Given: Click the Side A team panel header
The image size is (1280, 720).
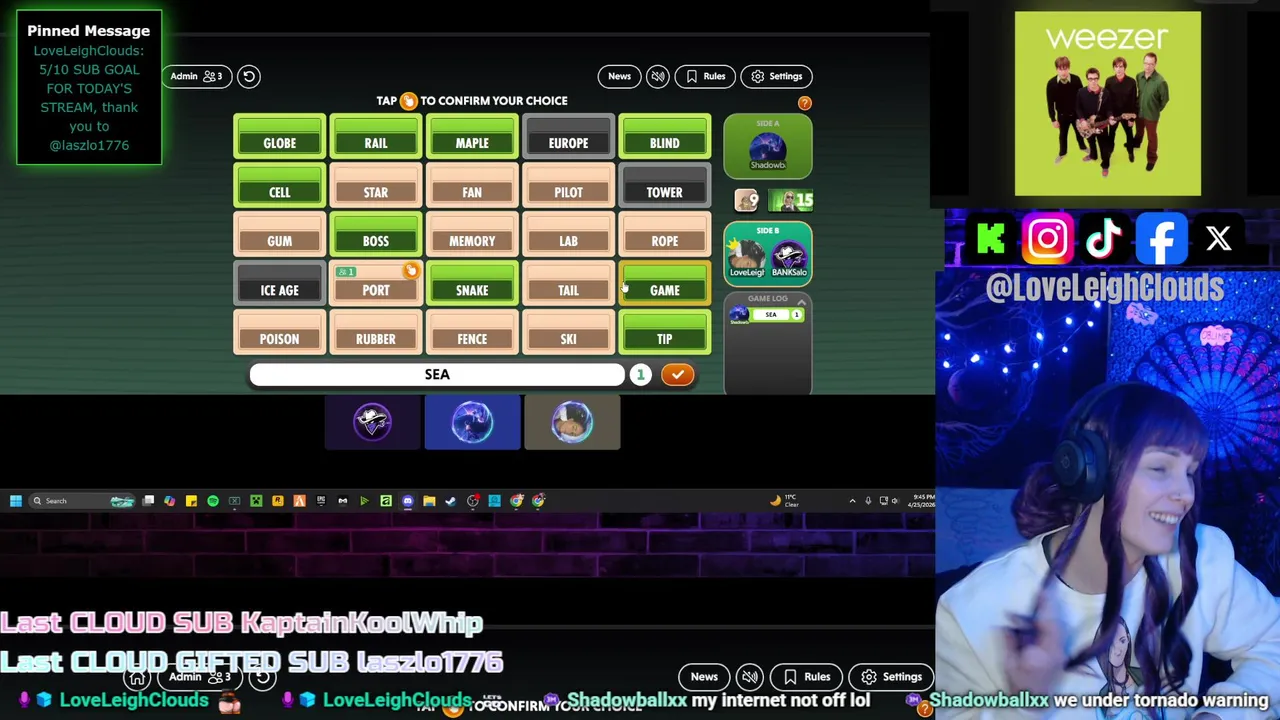Looking at the screenshot, I should pyautogui.click(x=768, y=123).
